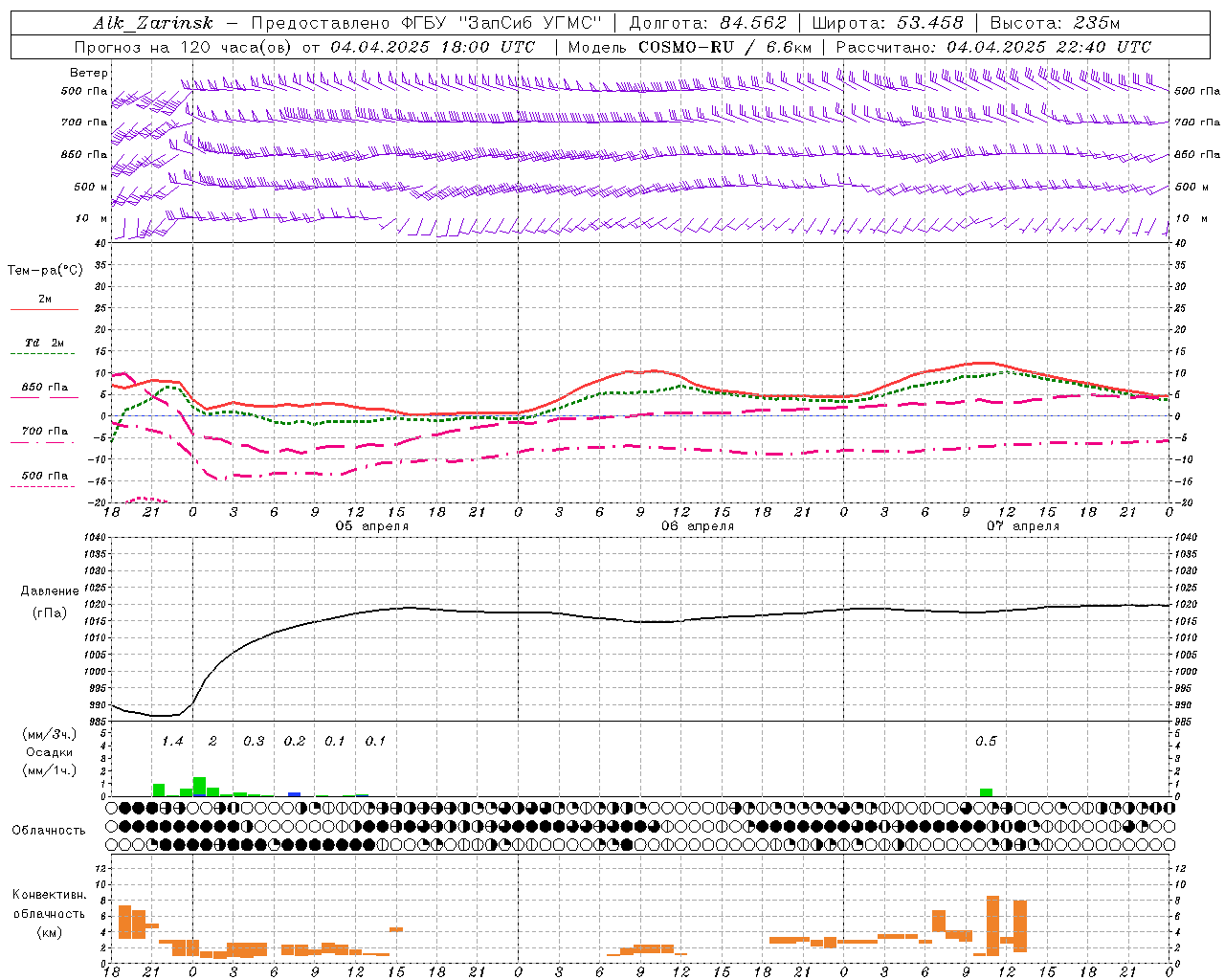Click the Осадки precipitation label

[50, 752]
